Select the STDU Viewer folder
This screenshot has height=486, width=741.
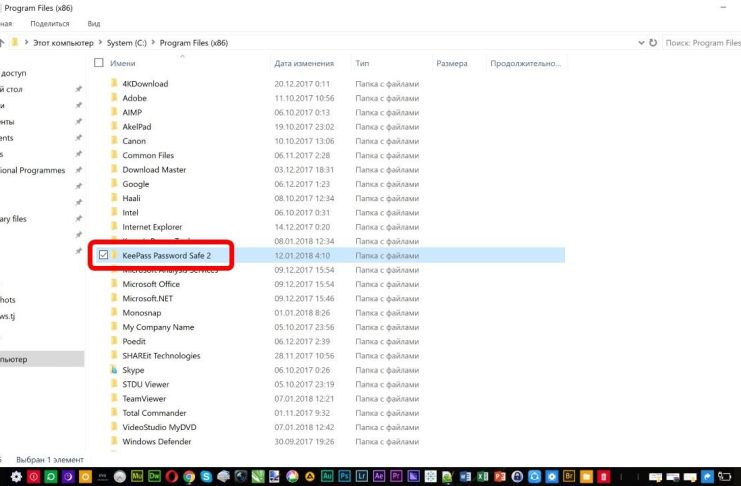tap(146, 384)
